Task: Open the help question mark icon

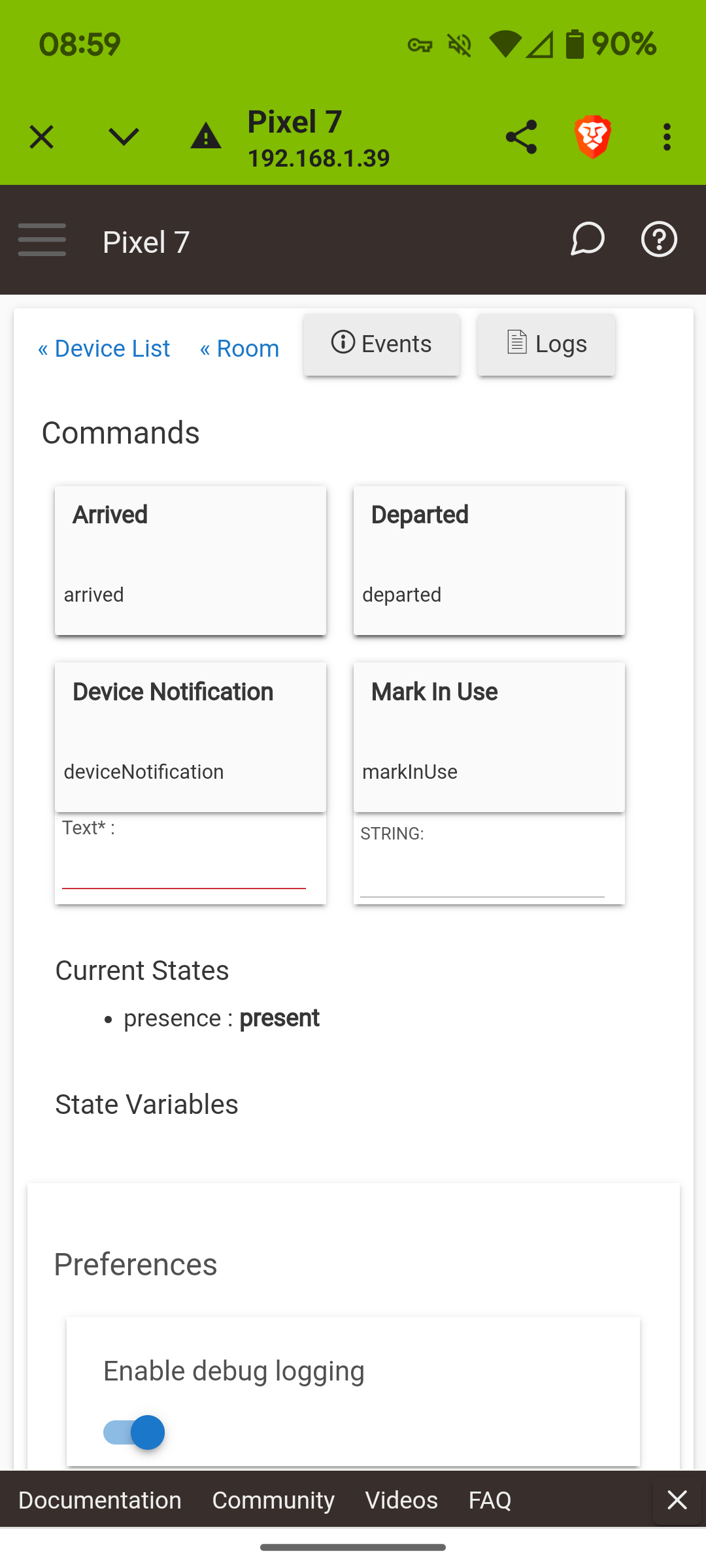Action: [658, 240]
